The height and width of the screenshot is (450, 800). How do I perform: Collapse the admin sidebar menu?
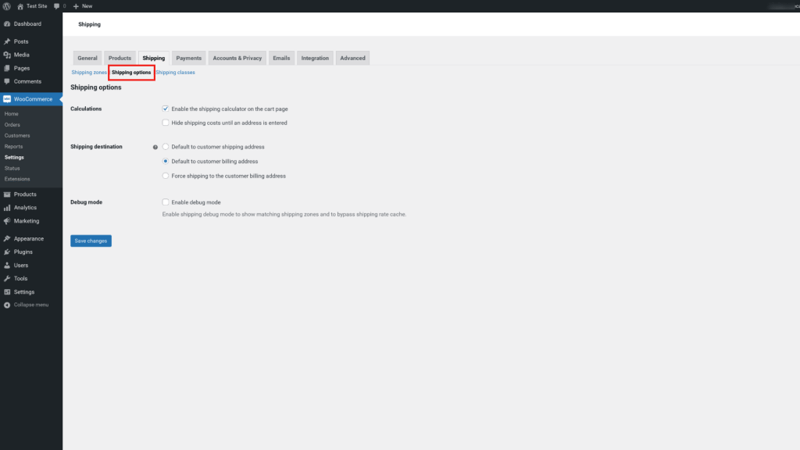click(26, 305)
